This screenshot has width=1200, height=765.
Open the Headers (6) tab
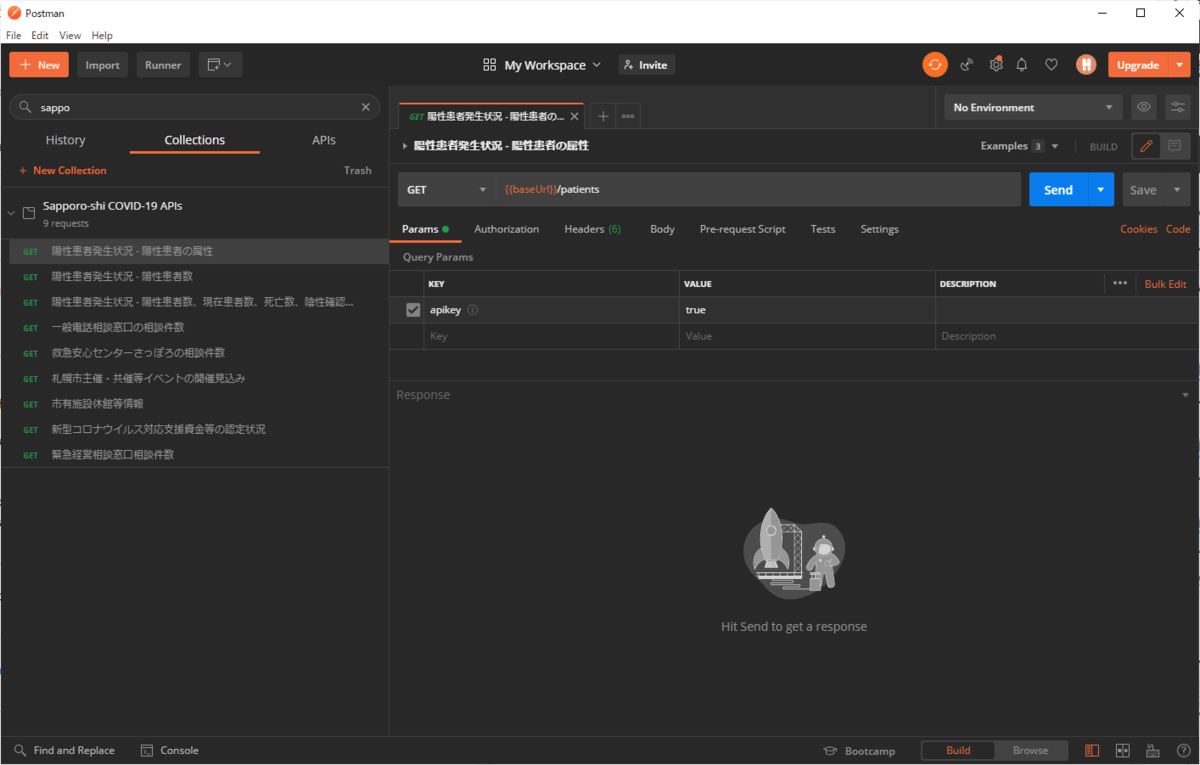[592, 229]
